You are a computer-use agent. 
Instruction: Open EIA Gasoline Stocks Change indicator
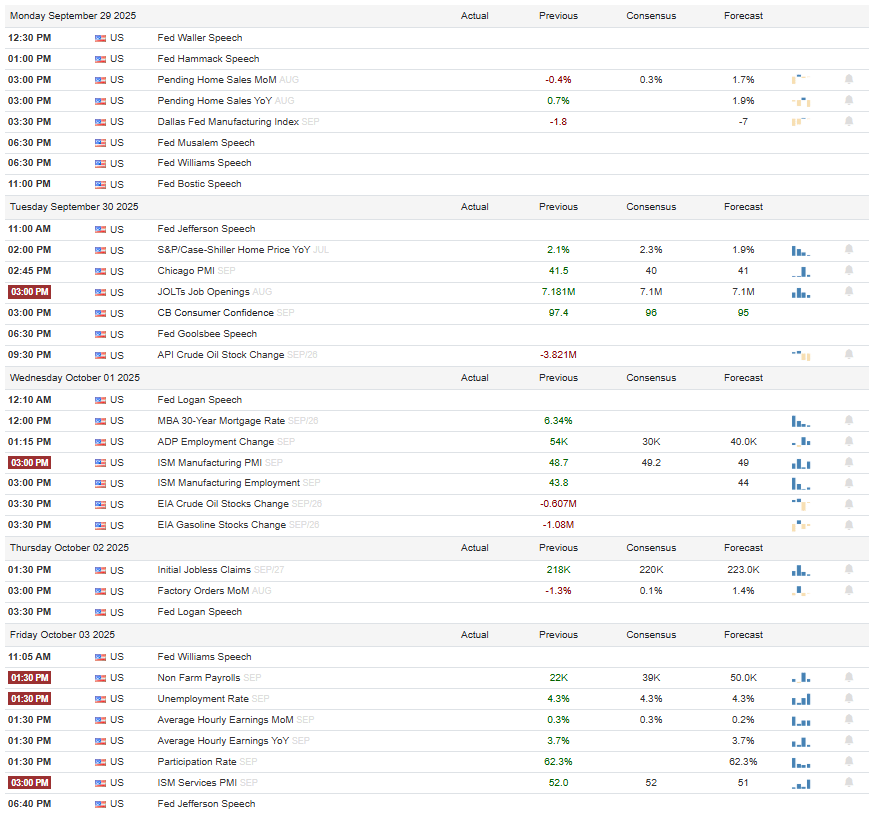(x=221, y=525)
